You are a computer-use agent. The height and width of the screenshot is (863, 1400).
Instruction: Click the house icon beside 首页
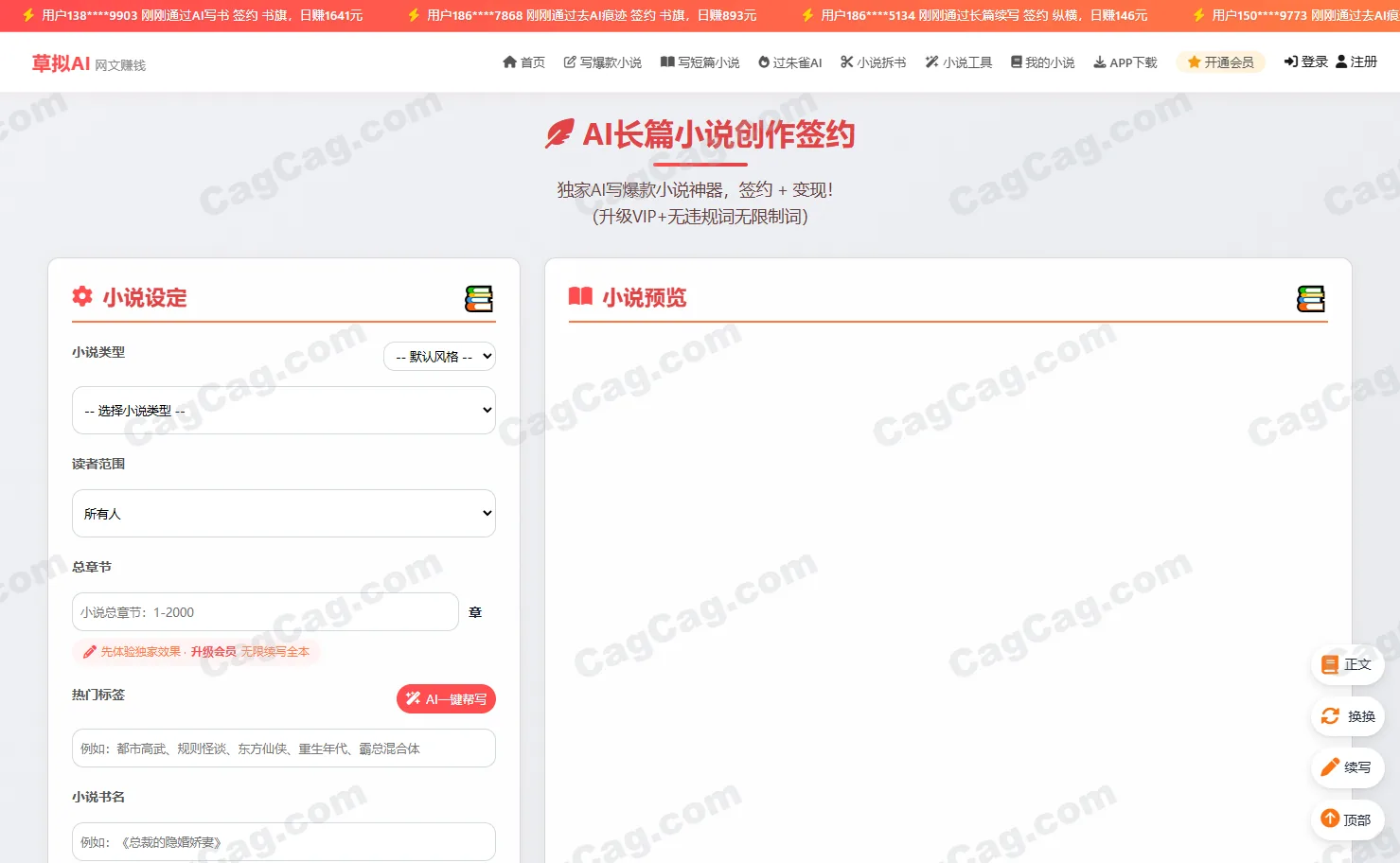pyautogui.click(x=509, y=62)
